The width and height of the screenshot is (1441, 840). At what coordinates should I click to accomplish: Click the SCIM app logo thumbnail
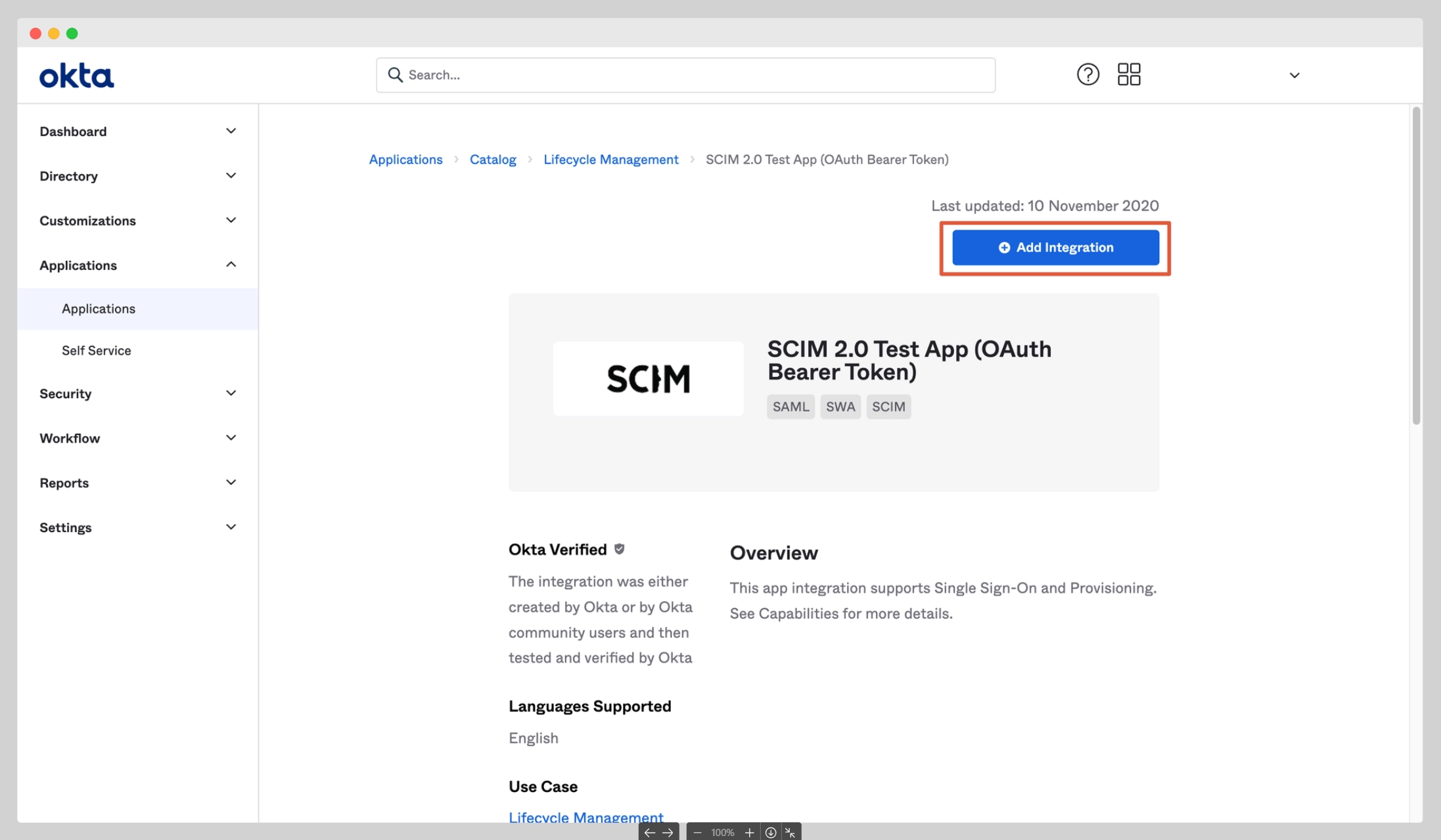click(x=648, y=379)
